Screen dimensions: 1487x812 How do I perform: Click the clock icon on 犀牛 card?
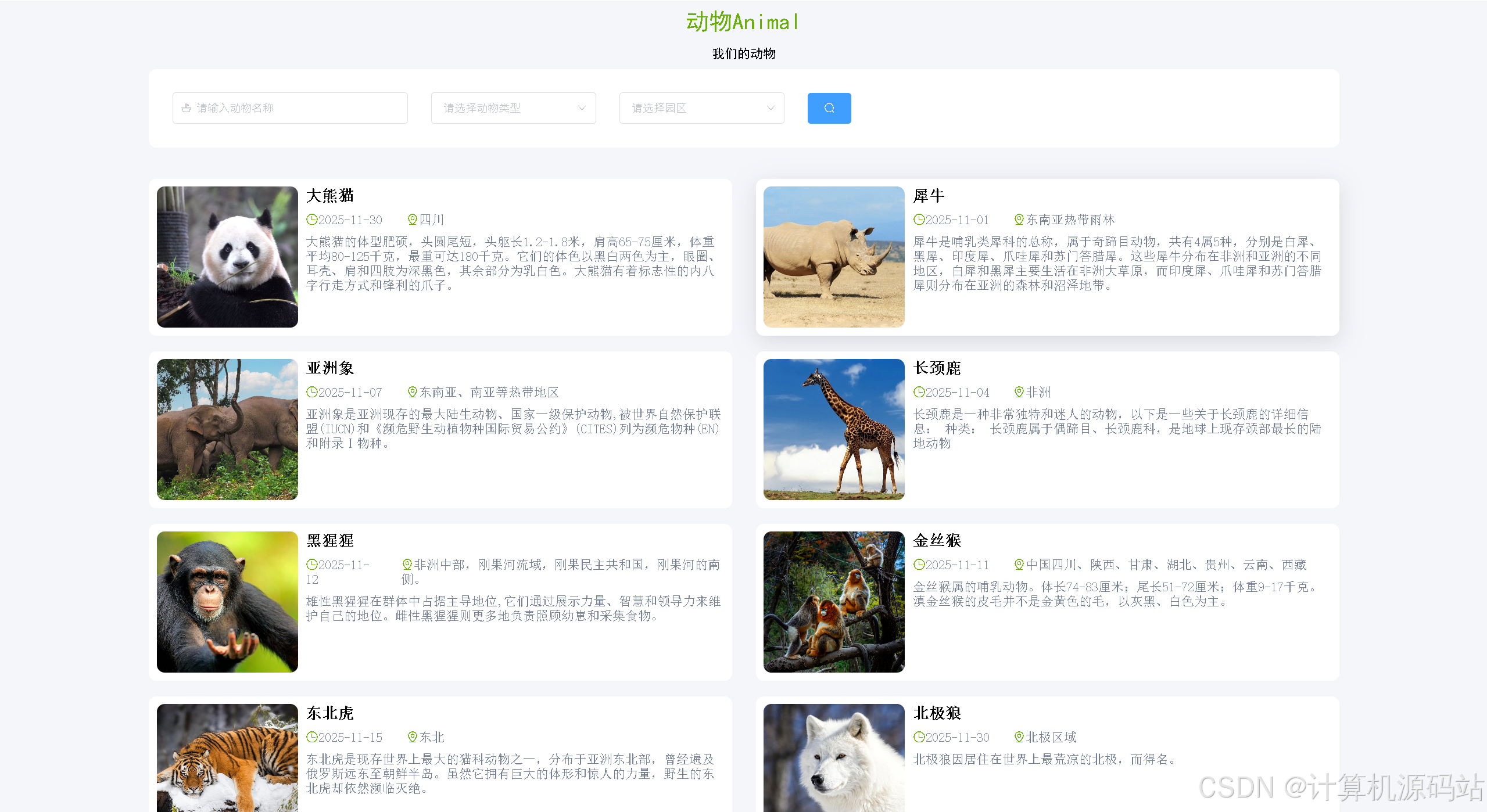(x=919, y=220)
